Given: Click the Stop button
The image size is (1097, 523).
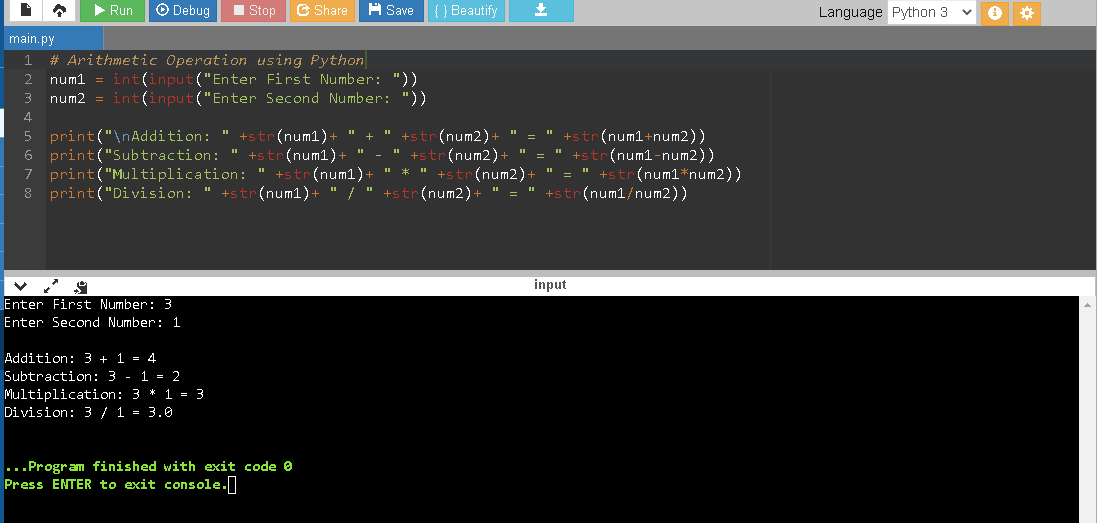Looking at the screenshot, I should pyautogui.click(x=253, y=10).
